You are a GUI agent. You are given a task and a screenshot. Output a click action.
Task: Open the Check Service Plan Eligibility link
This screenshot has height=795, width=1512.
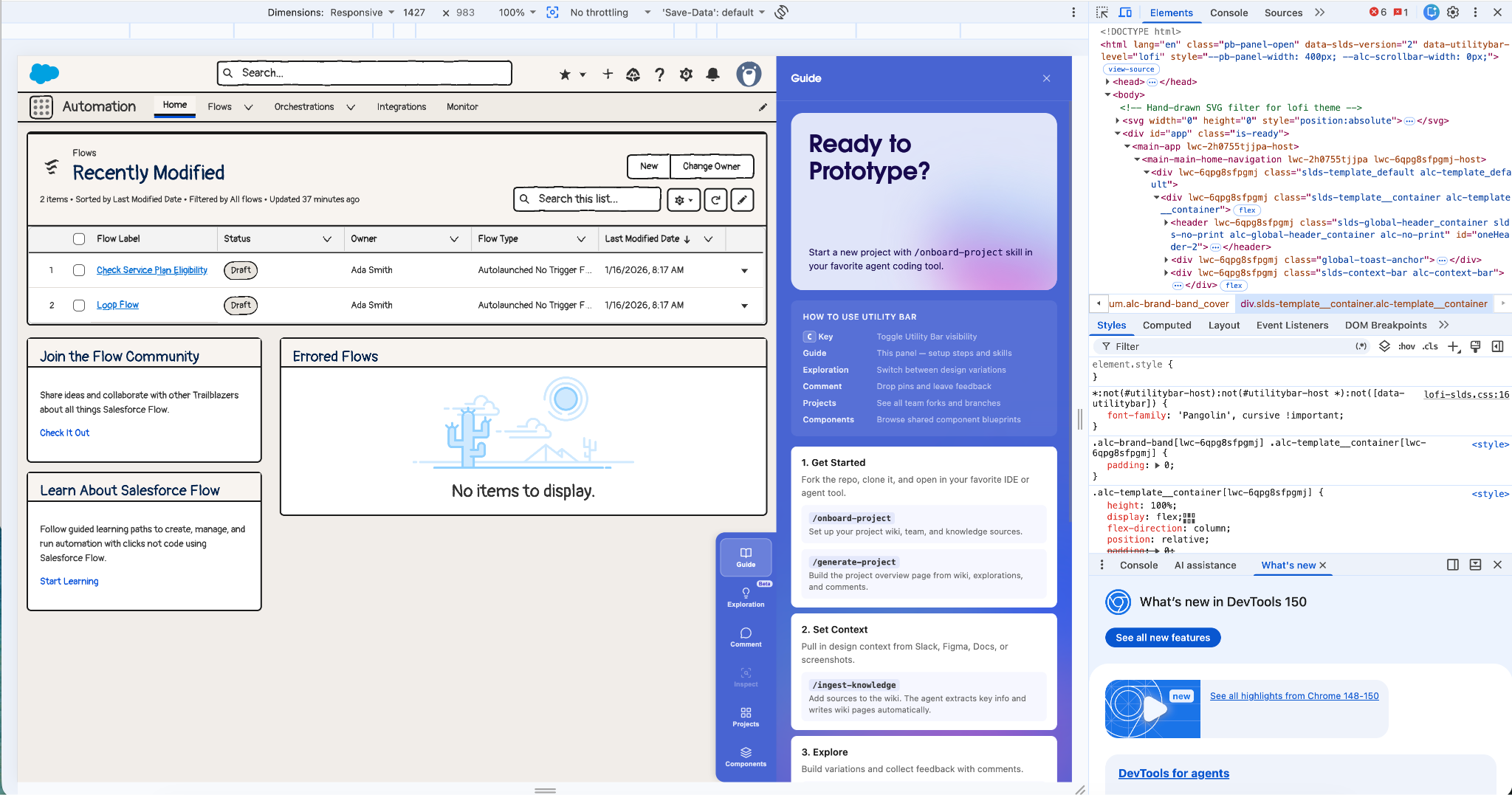click(152, 270)
